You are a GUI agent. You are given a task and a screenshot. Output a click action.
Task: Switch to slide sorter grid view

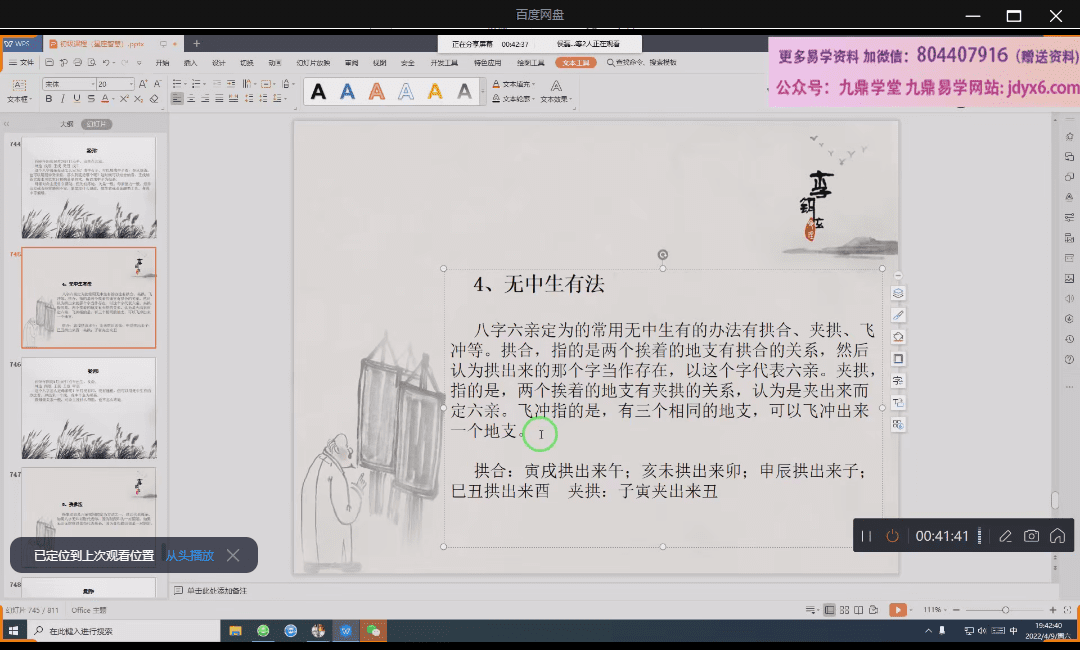click(845, 610)
